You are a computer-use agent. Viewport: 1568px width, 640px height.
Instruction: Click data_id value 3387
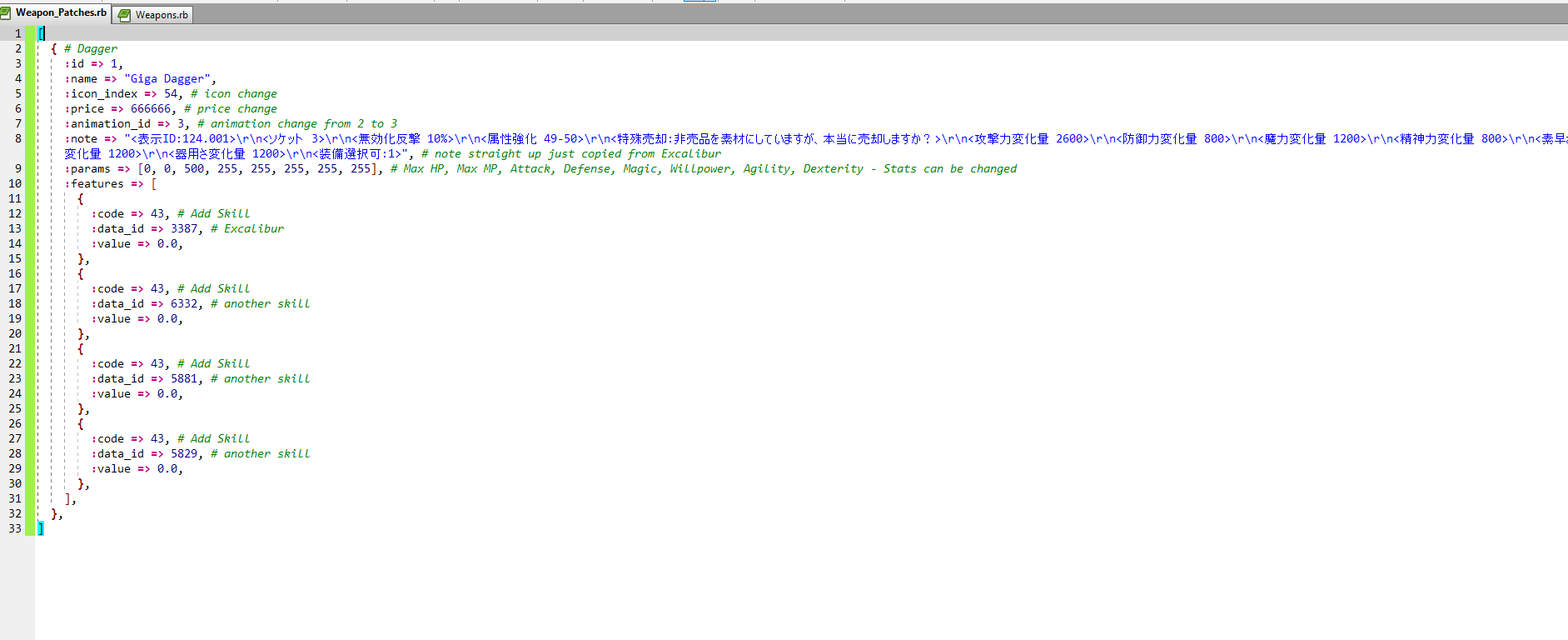click(x=184, y=228)
